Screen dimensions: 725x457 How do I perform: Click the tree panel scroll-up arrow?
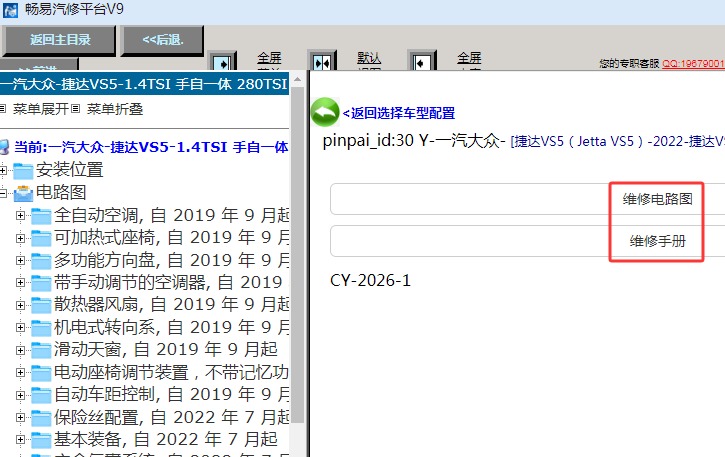click(x=297, y=80)
